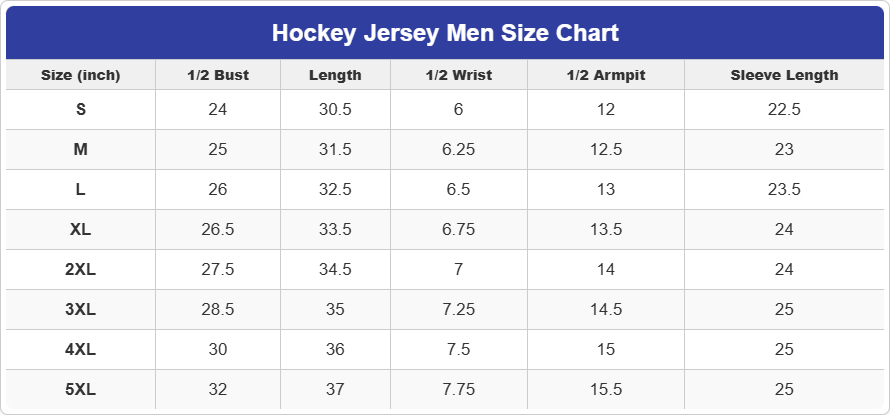Viewport: 890px width, 415px height.
Task: Select the 26.5 bust value for XL
Action: tap(217, 229)
